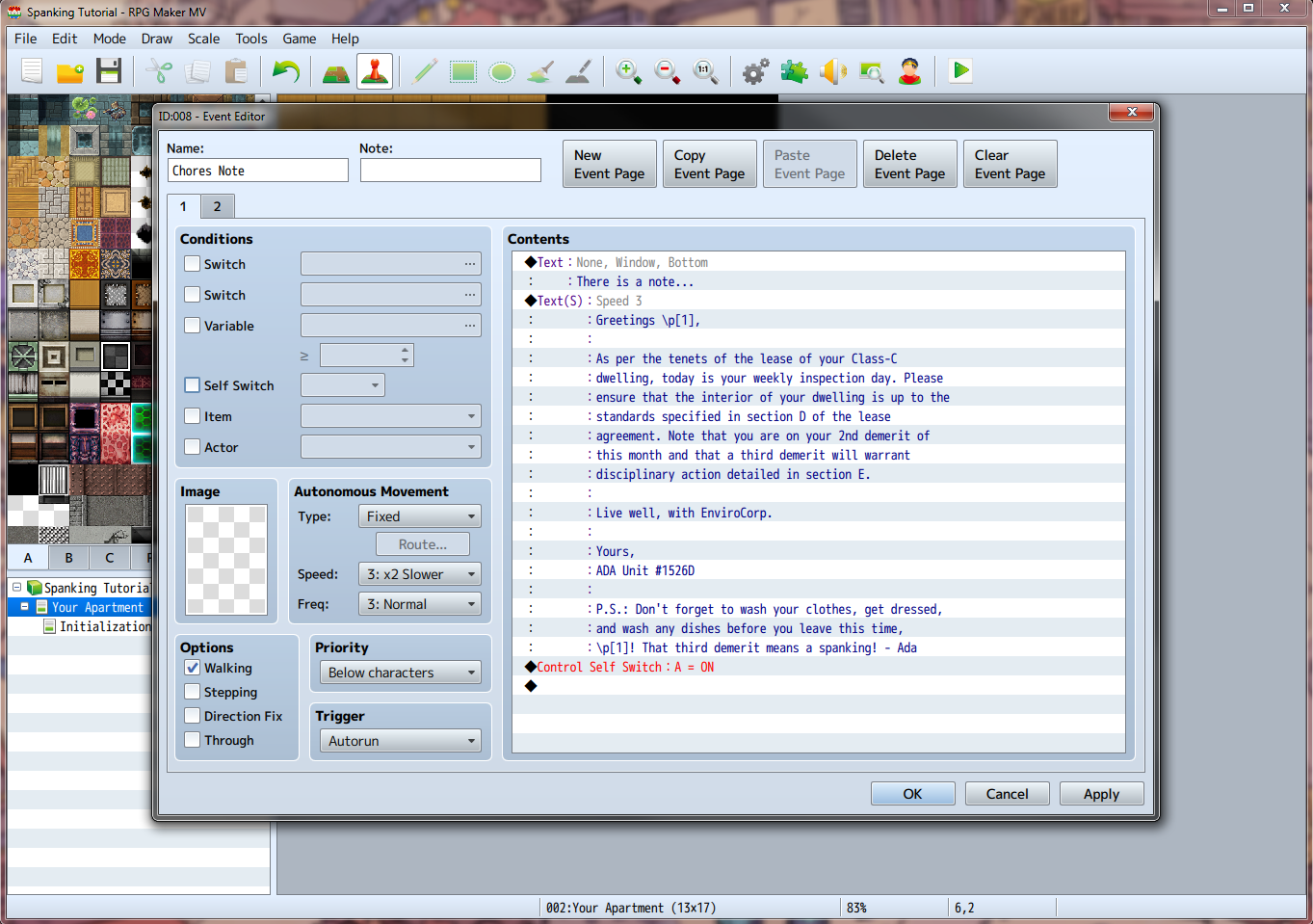Switch to Map mode icon
Viewport: 1313px width, 924px height.
336,71
